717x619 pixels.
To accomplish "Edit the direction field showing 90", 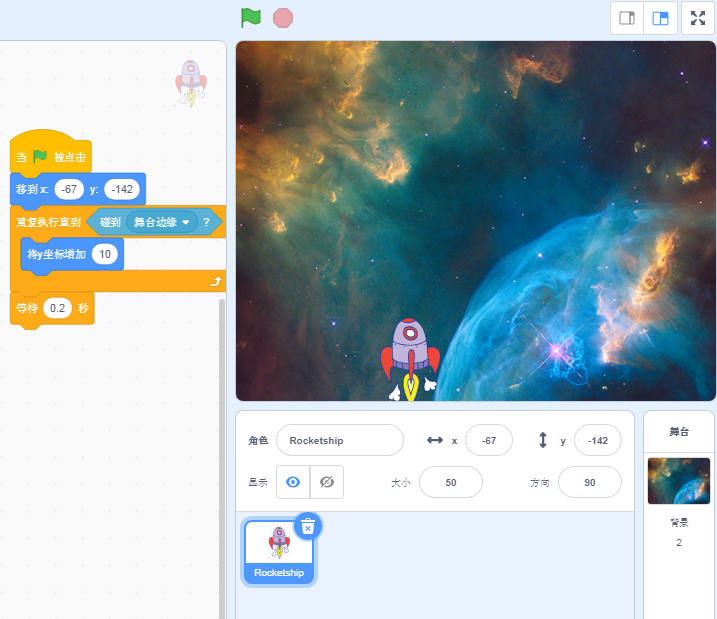I will click(x=590, y=482).
